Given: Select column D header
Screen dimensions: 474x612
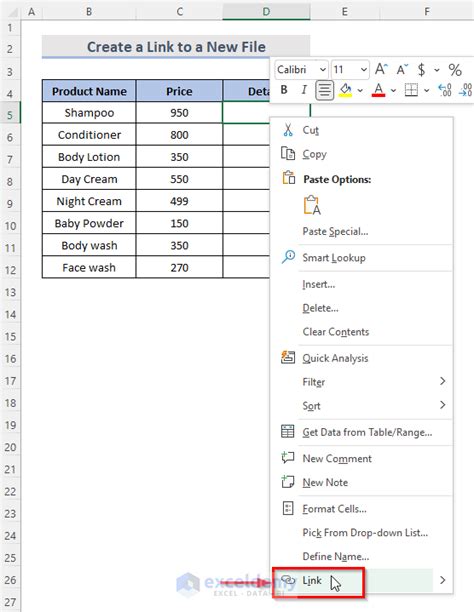Looking at the screenshot, I should [266, 11].
